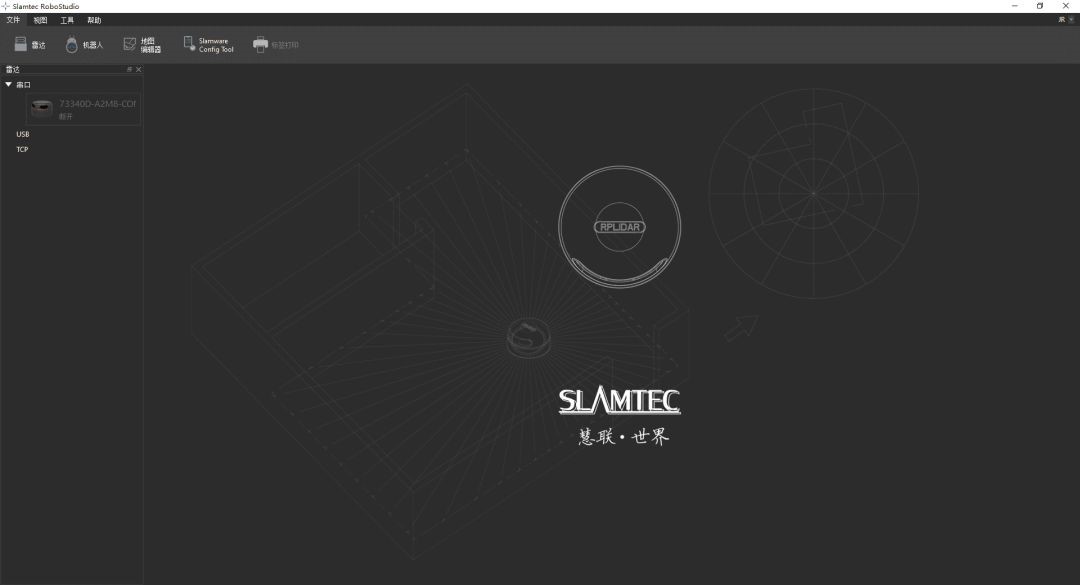Screen dimensions: 1080x585
Task: Select the 73340D-A2M8 lidar device entry
Action: (x=84, y=109)
